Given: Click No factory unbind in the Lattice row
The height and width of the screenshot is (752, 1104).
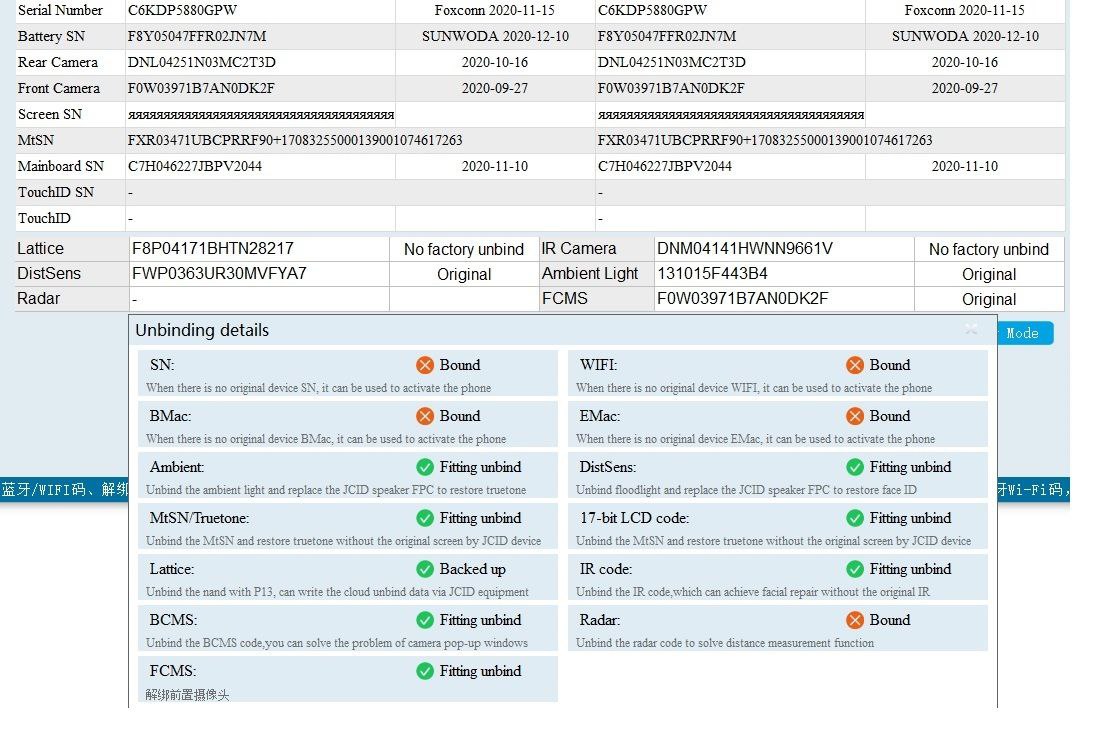Looking at the screenshot, I should 464,249.
